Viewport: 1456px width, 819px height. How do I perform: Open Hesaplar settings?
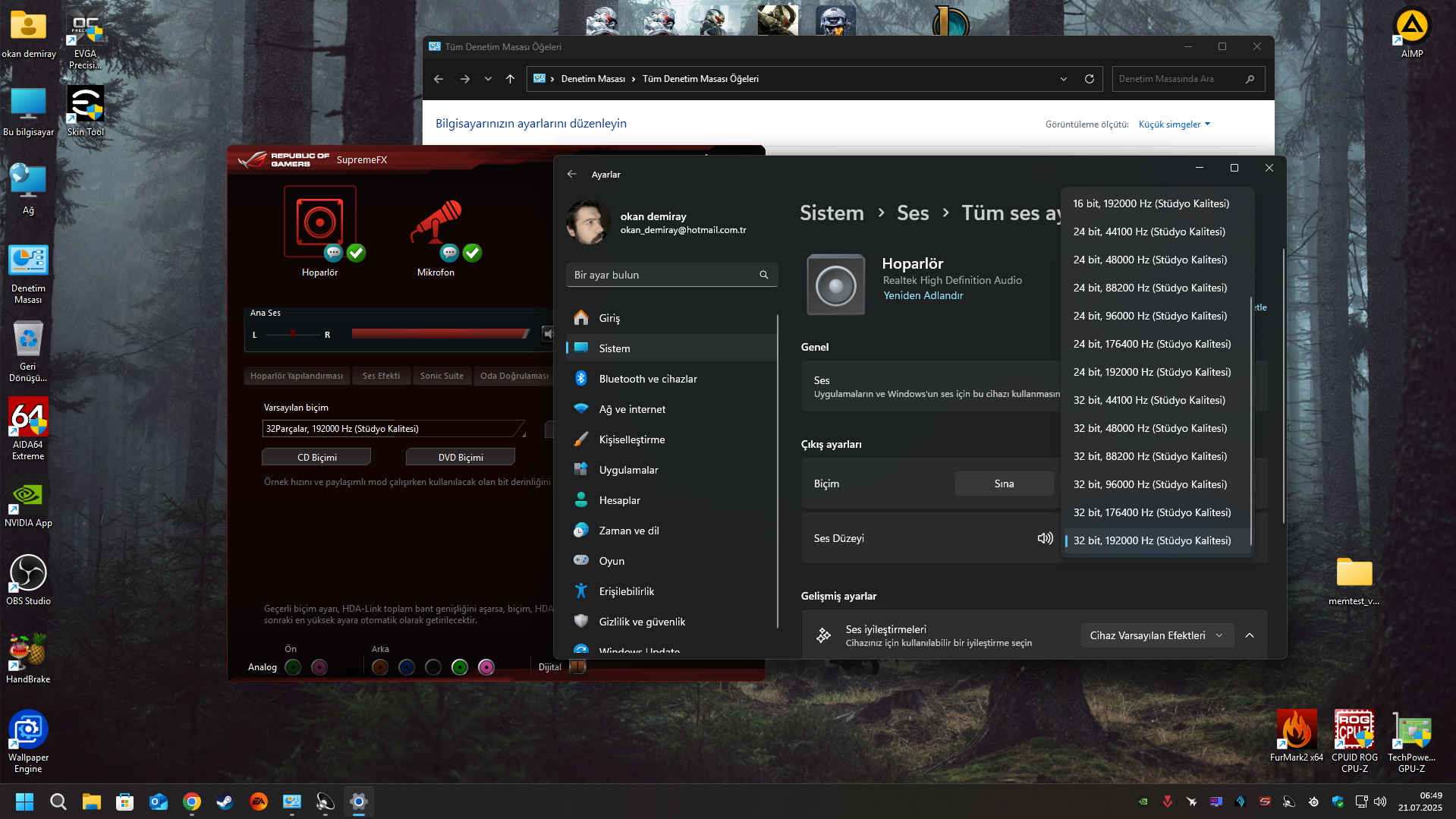point(671,500)
